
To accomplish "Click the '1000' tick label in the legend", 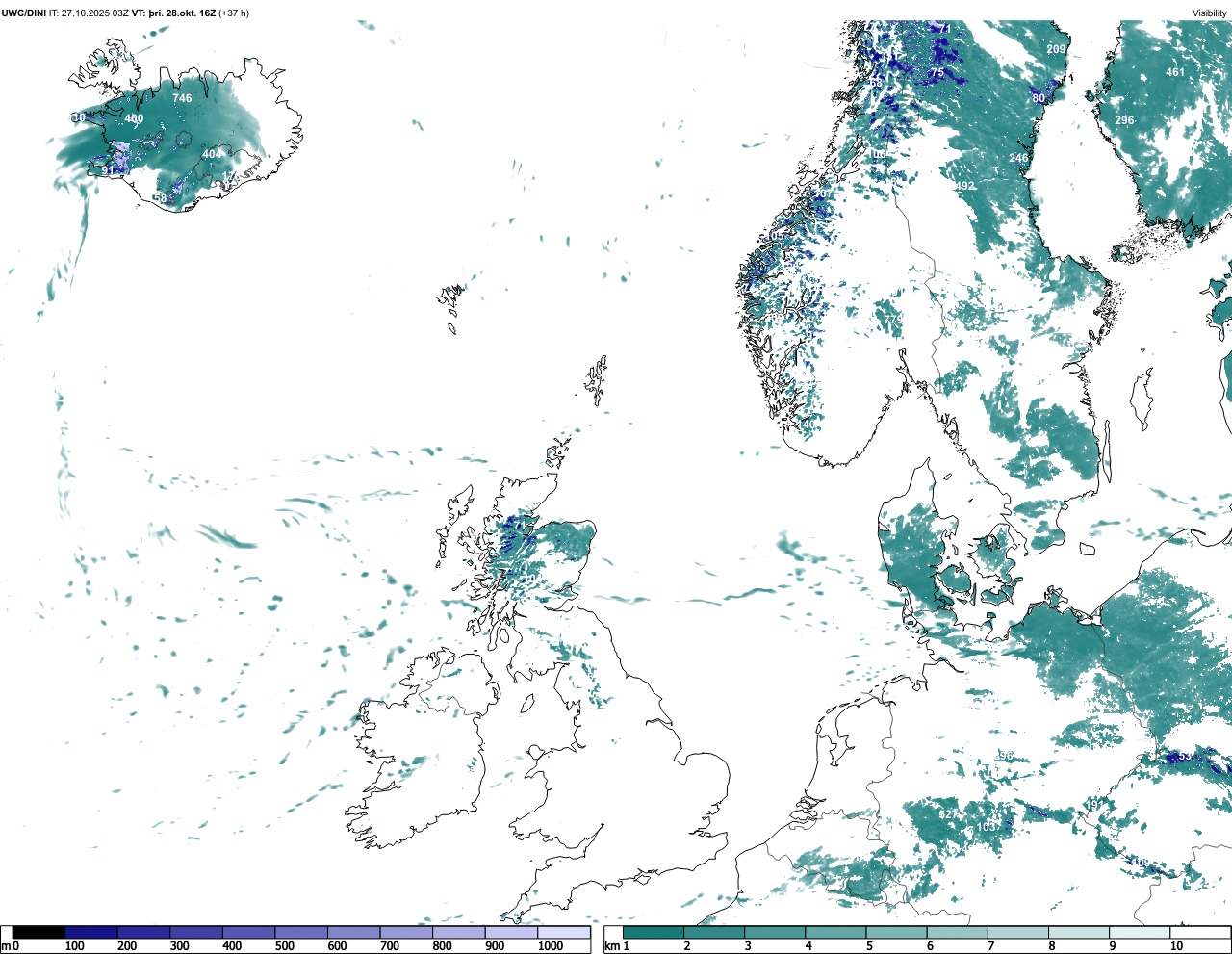I will point(551,946).
